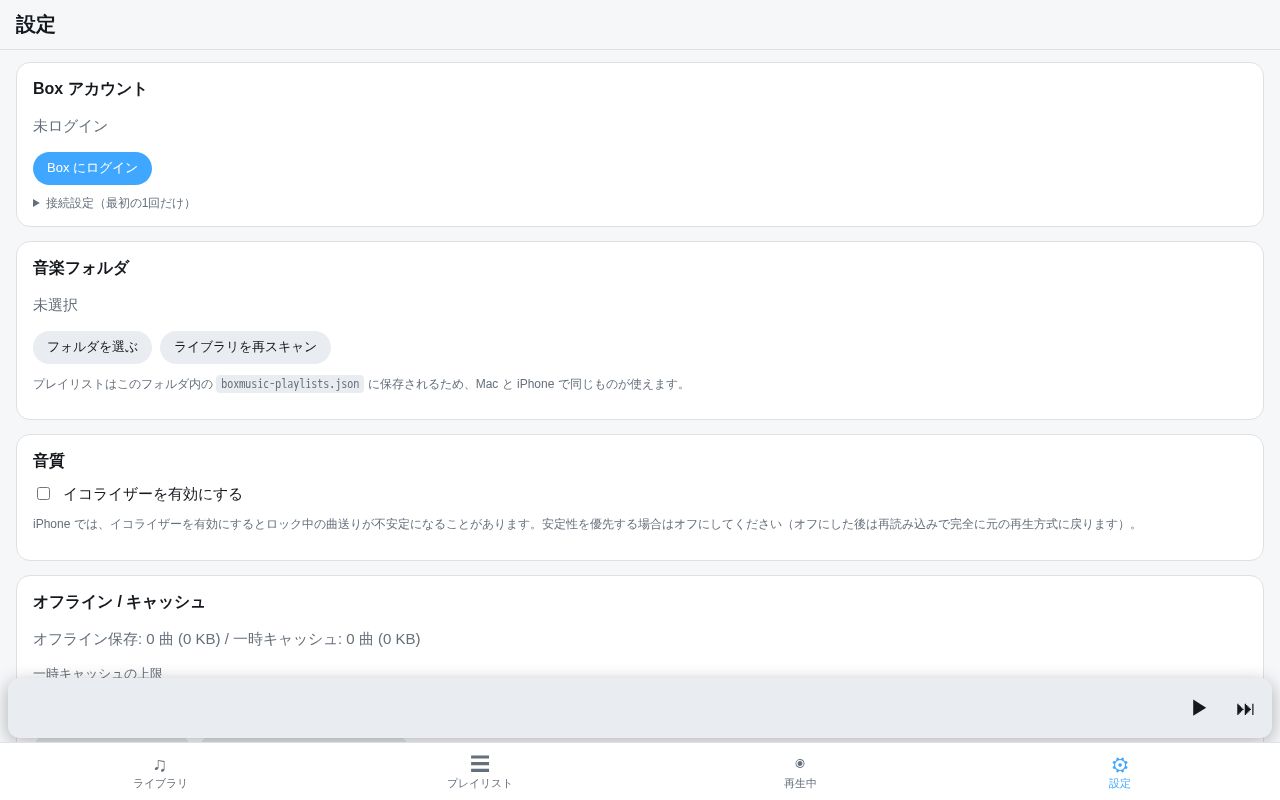The width and height of the screenshot is (1280, 800).
Task: Click the オフライン保存 cache status line
Action: (x=227, y=639)
